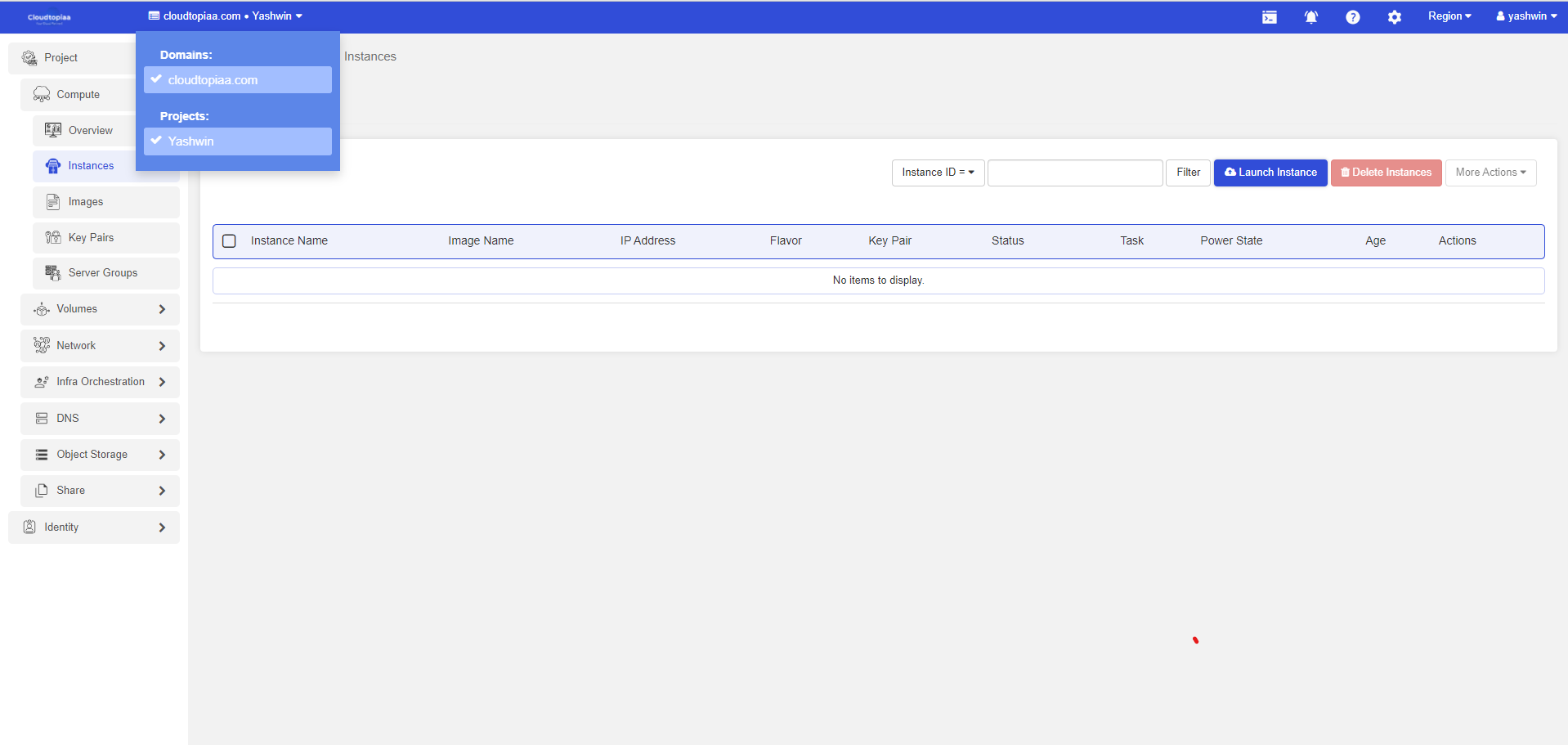Screen dimensions: 1568x745
Task: Click the Launch Instance button
Action: [1270, 173]
